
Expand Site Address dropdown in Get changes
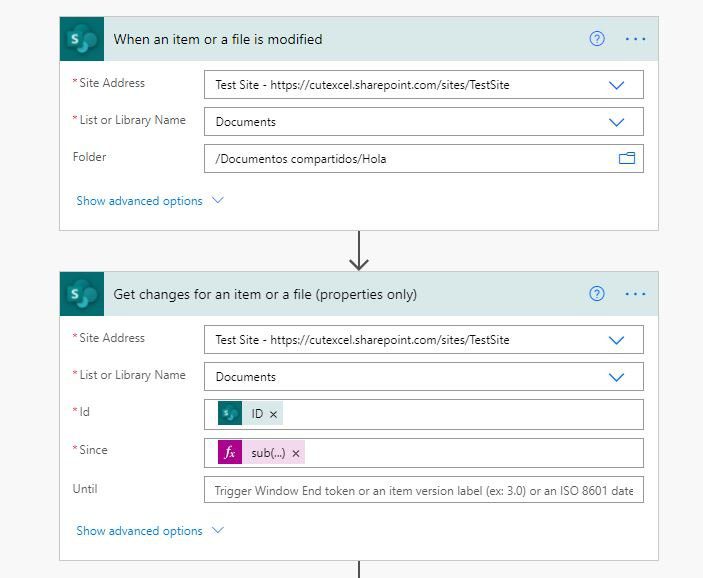616,340
